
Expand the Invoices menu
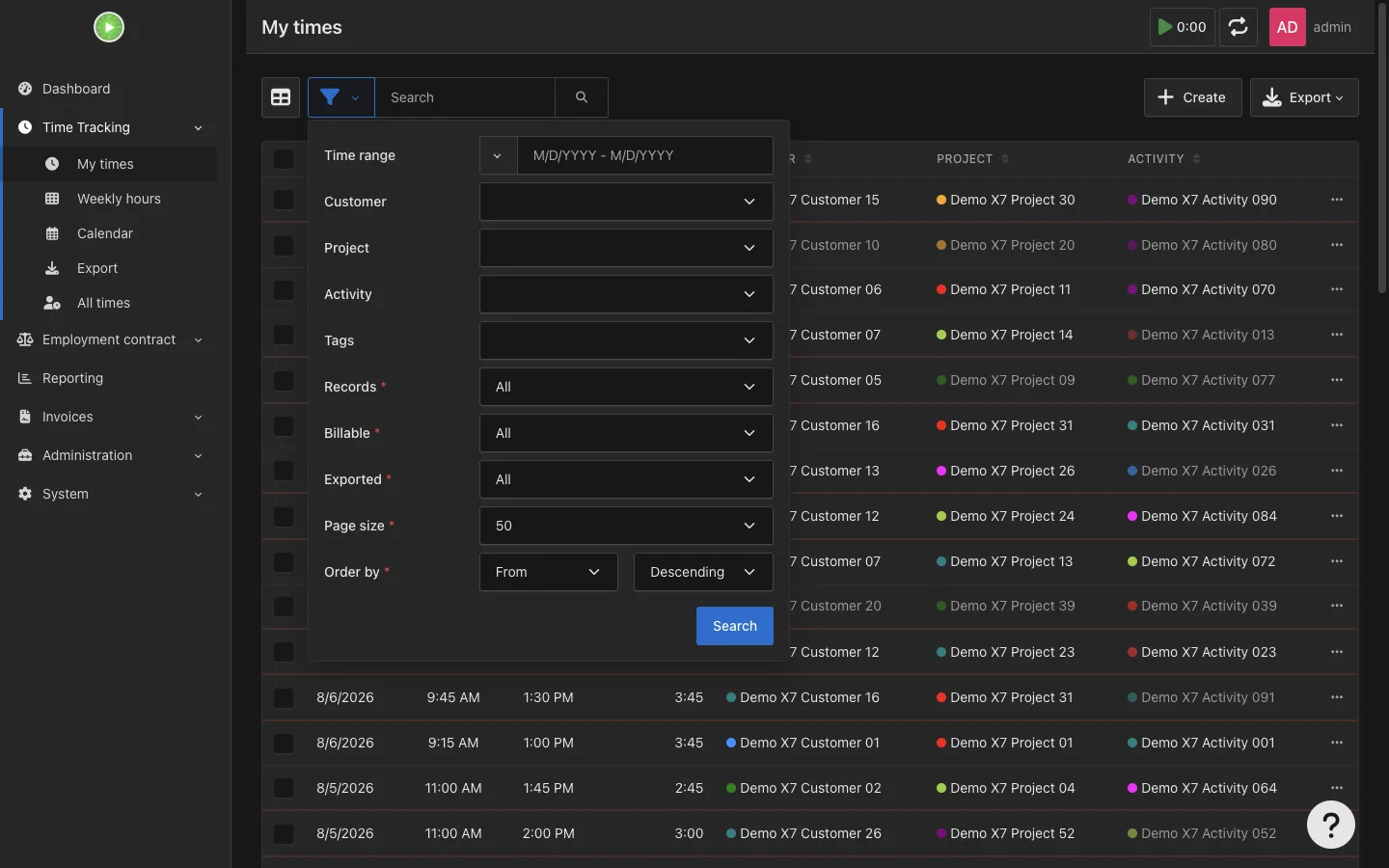click(109, 417)
